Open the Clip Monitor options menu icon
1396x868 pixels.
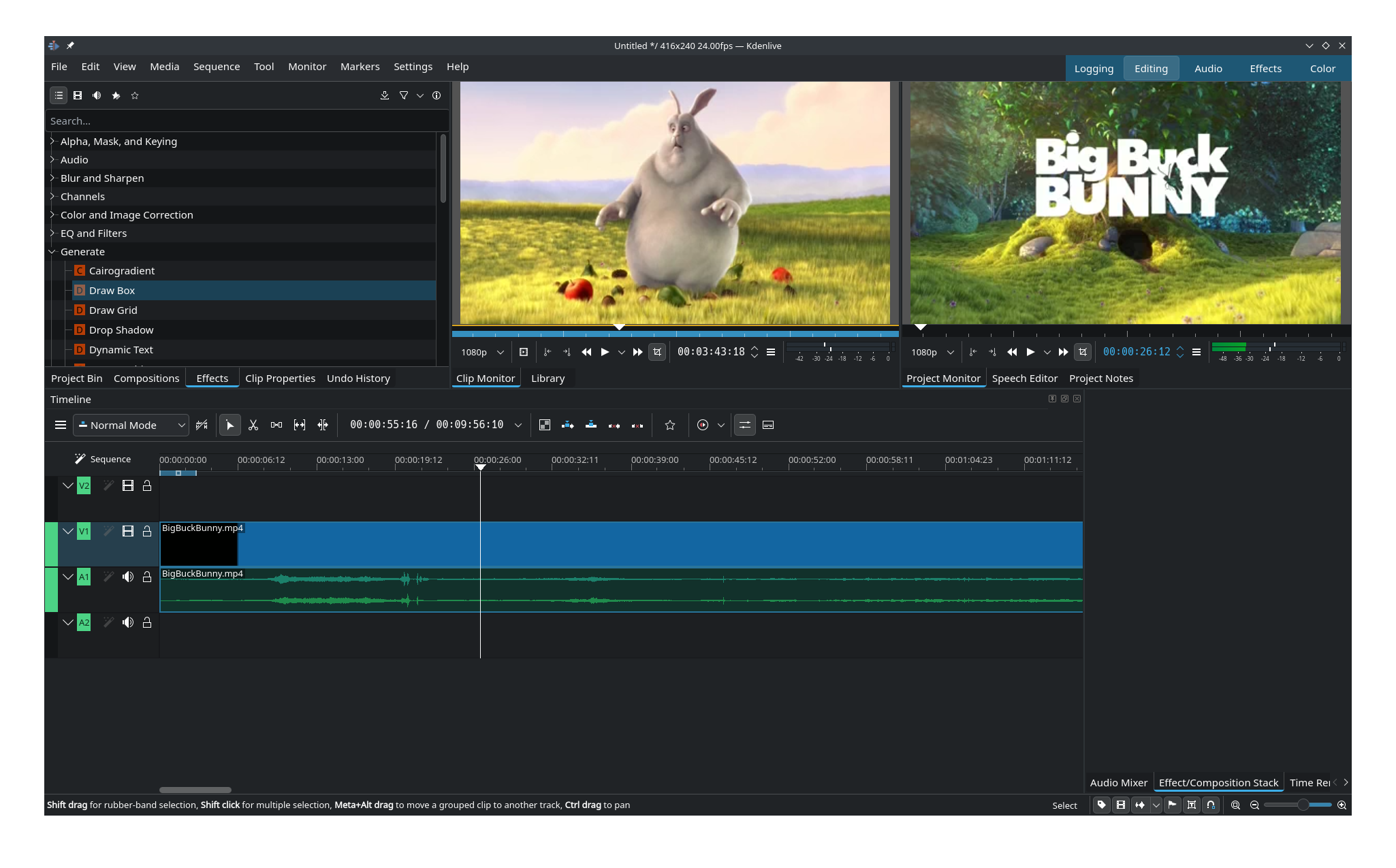click(771, 352)
